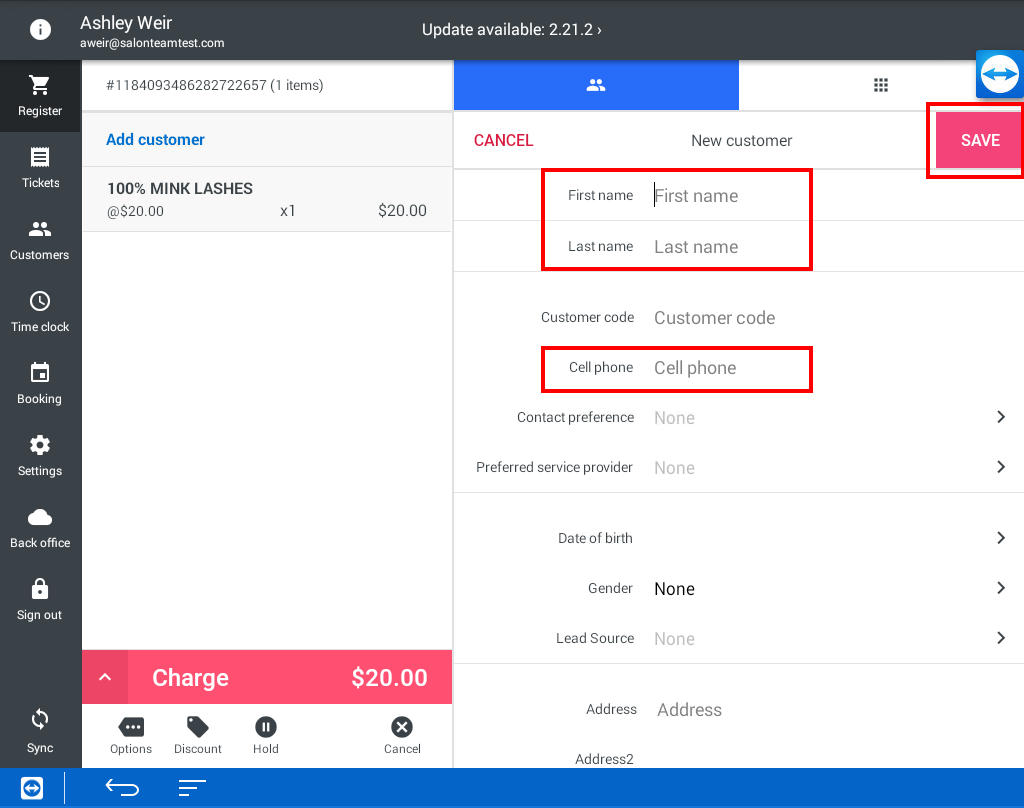The image size is (1024, 808).
Task: Open the Booking calendar
Action: pos(40,384)
